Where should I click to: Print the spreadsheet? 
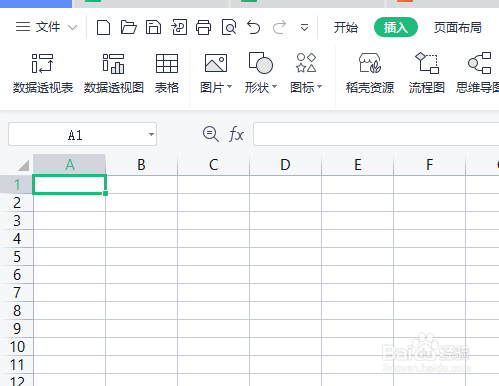pos(203,27)
